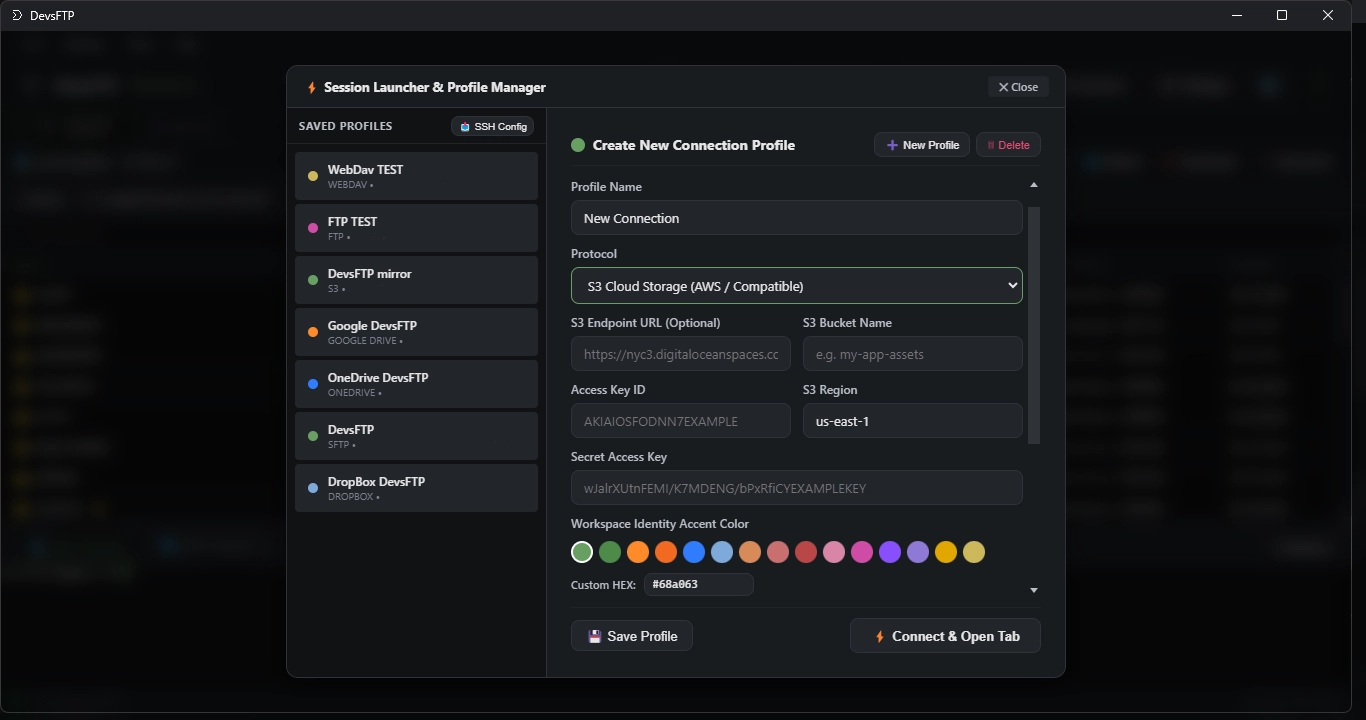Focus the Secret Access Key field
The image size is (1366, 720).
[x=797, y=488]
